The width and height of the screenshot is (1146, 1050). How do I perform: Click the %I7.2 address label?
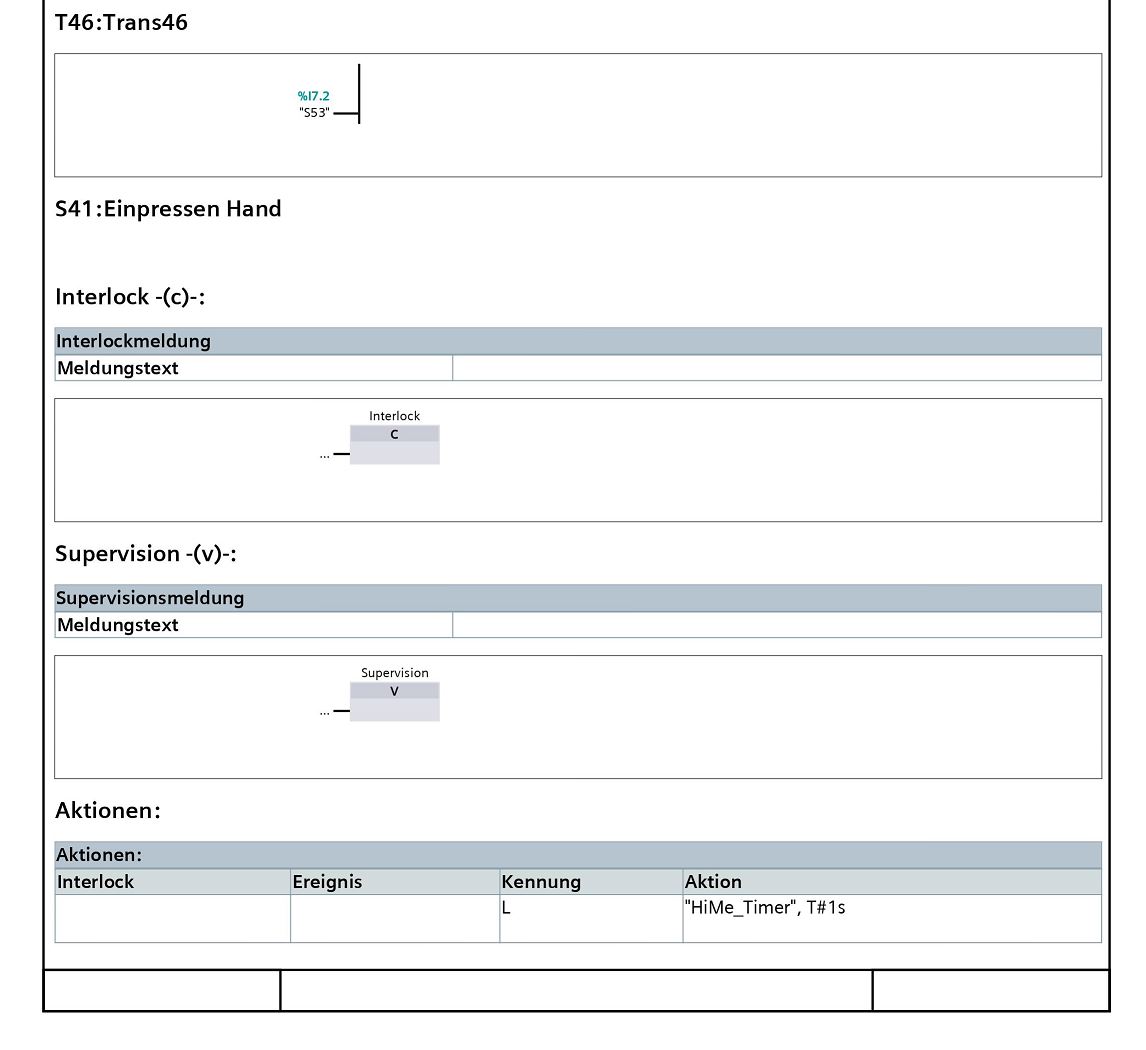[x=313, y=96]
